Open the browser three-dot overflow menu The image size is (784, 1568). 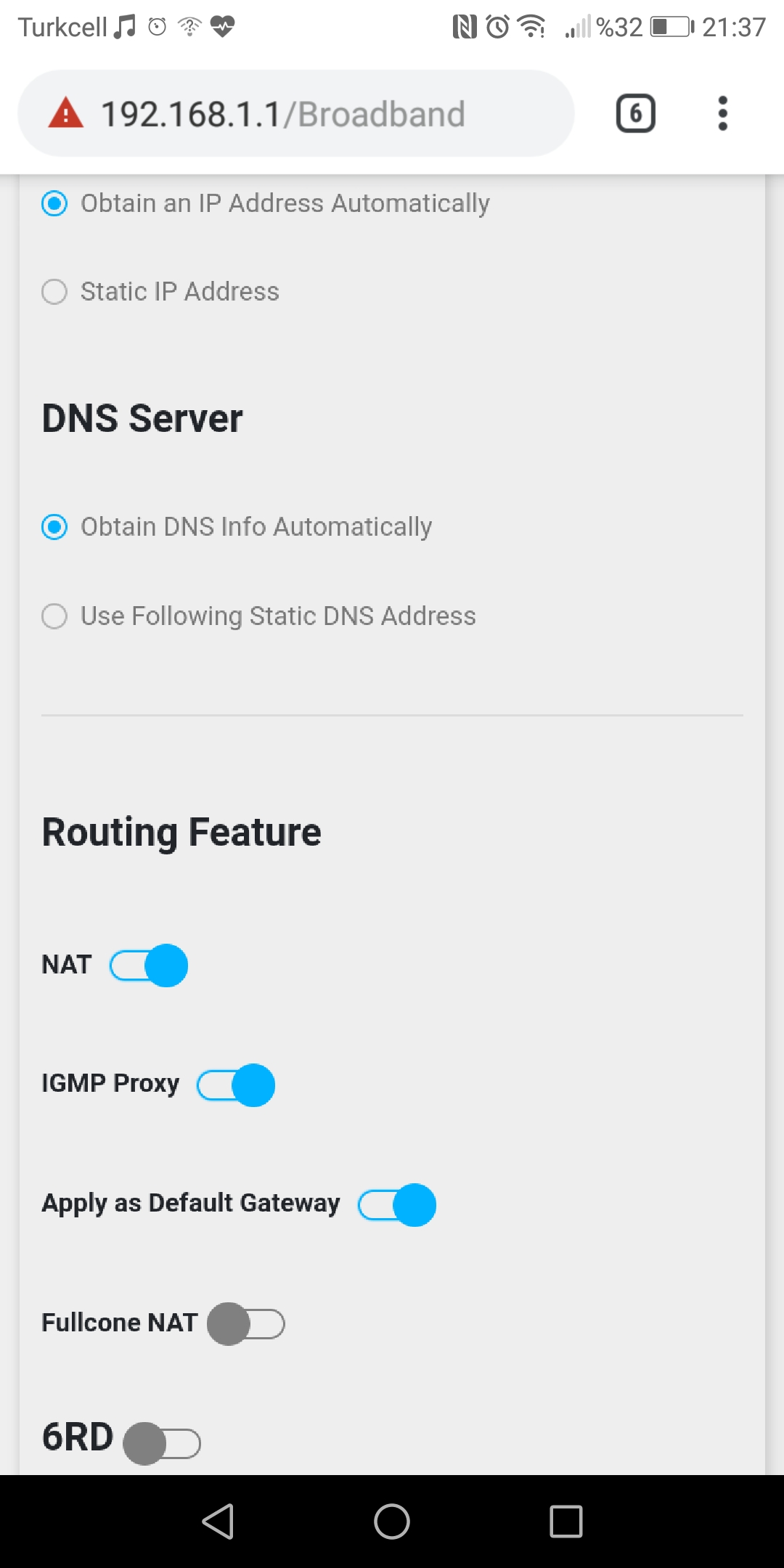(722, 113)
